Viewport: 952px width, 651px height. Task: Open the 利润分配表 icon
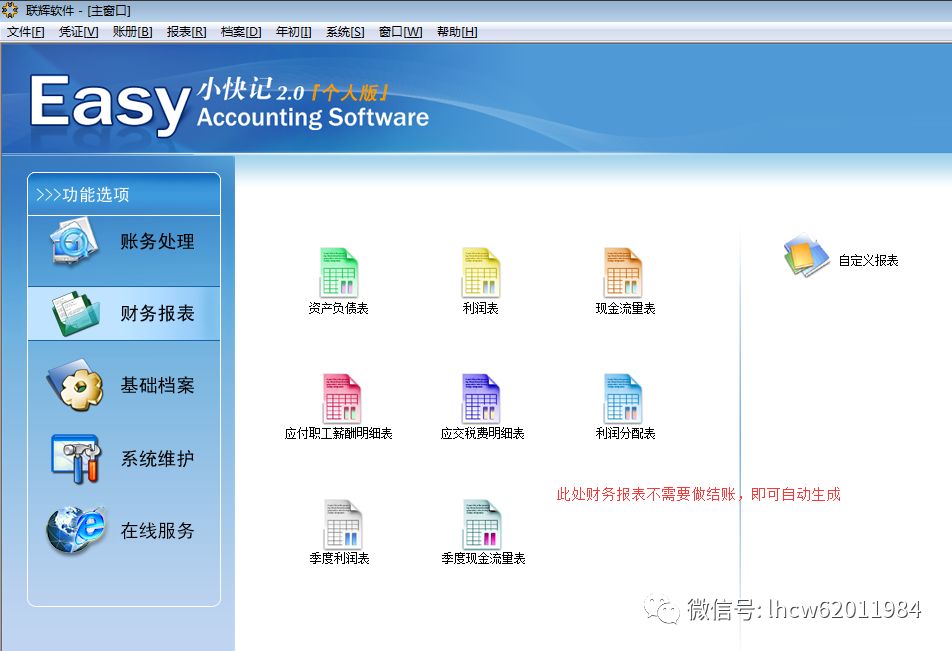(x=623, y=398)
